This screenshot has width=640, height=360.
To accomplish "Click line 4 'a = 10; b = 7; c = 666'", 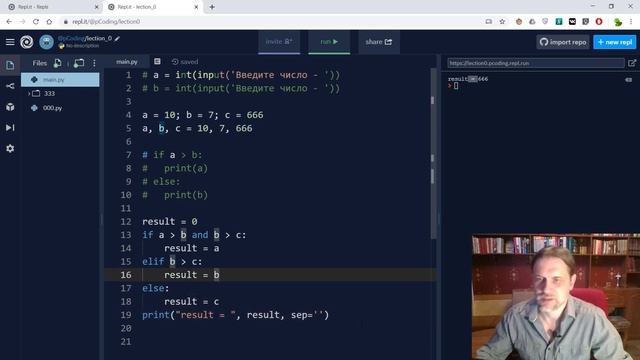I will point(203,115).
